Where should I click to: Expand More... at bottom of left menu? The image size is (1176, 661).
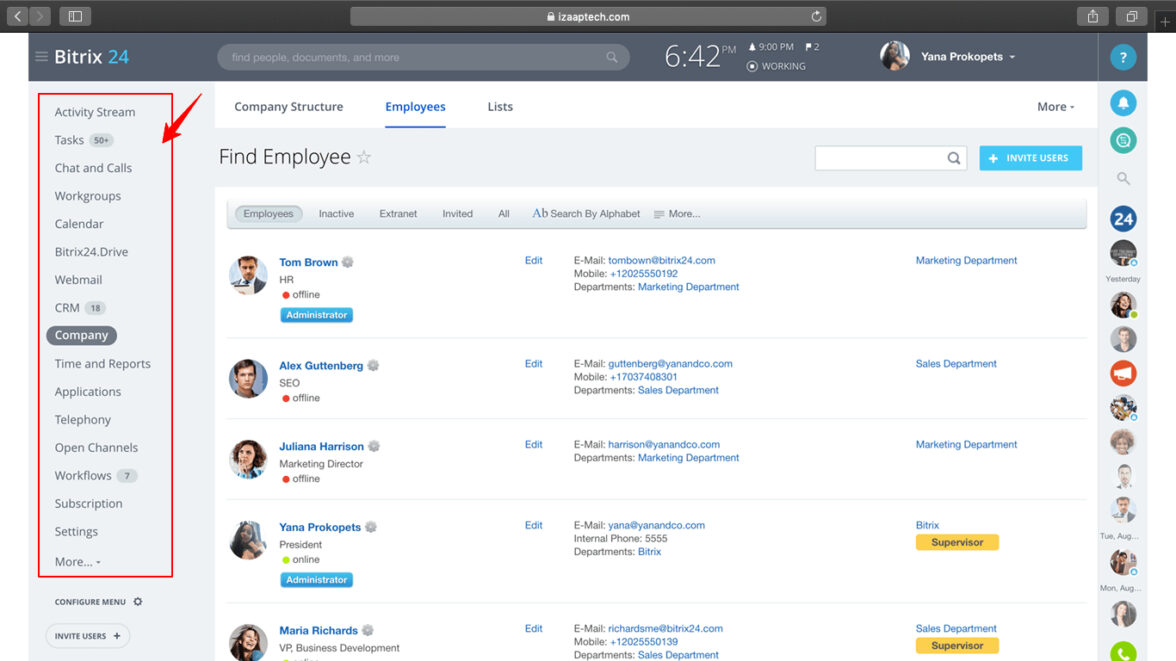click(x=77, y=562)
